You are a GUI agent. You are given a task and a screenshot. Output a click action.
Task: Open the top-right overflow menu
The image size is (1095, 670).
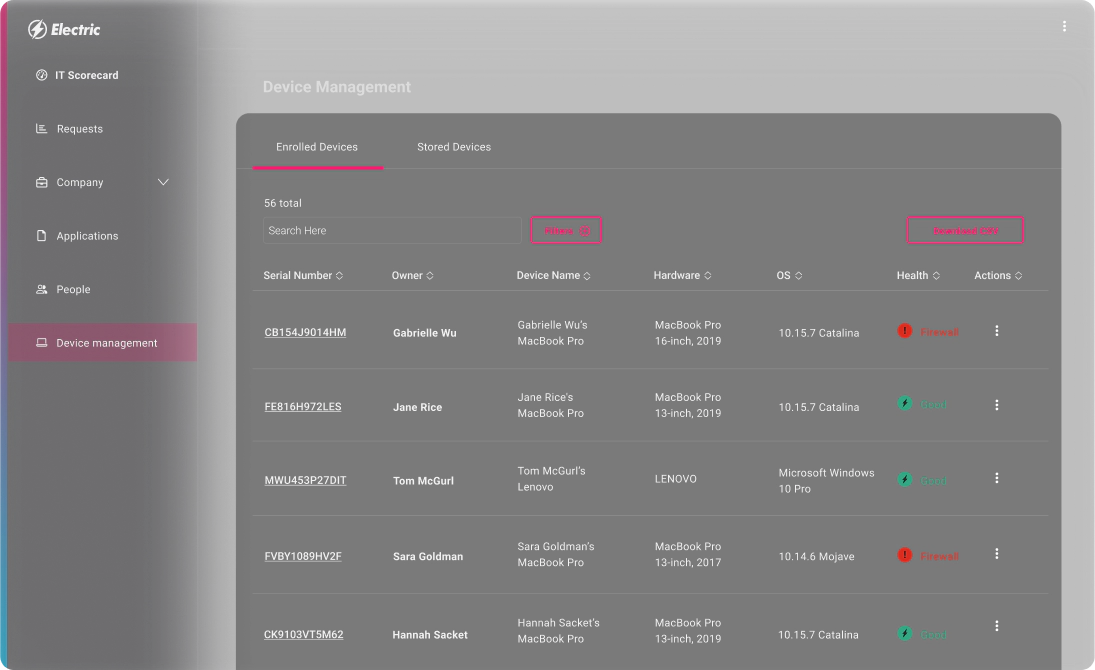(1064, 26)
